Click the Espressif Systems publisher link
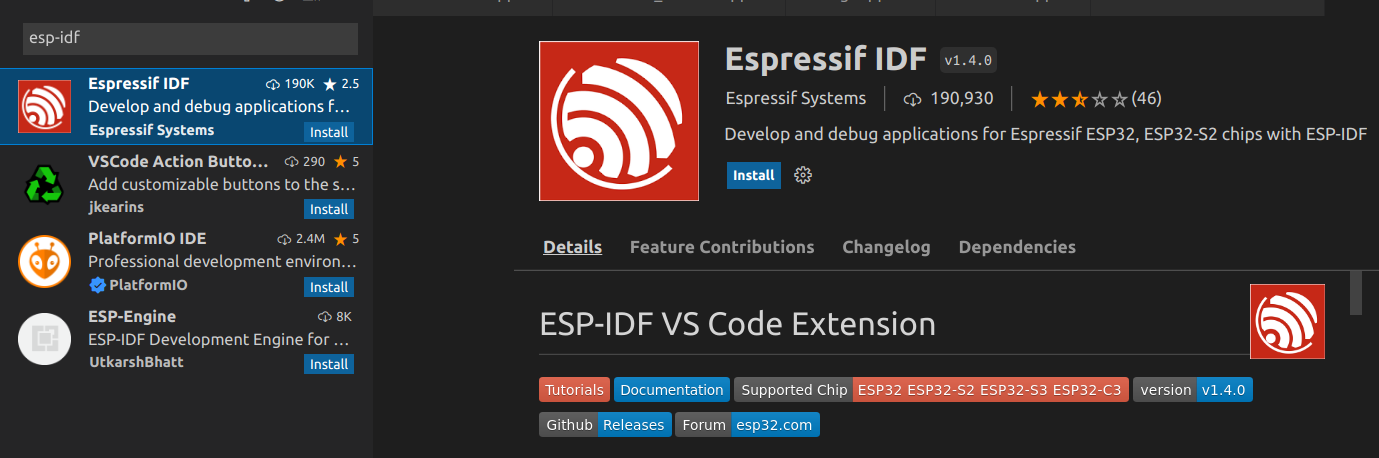The image size is (1379, 458). click(x=795, y=98)
